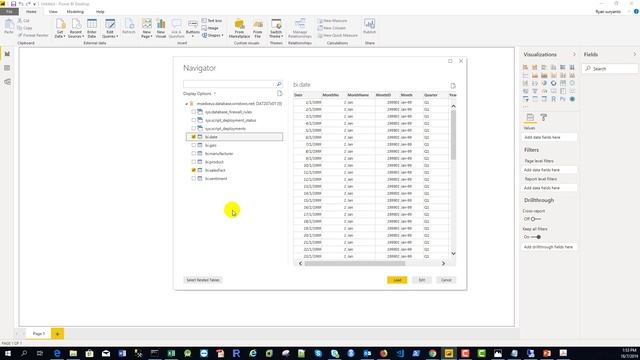
Task: Pick the donut chart visualization
Action: click(x=553, y=83)
